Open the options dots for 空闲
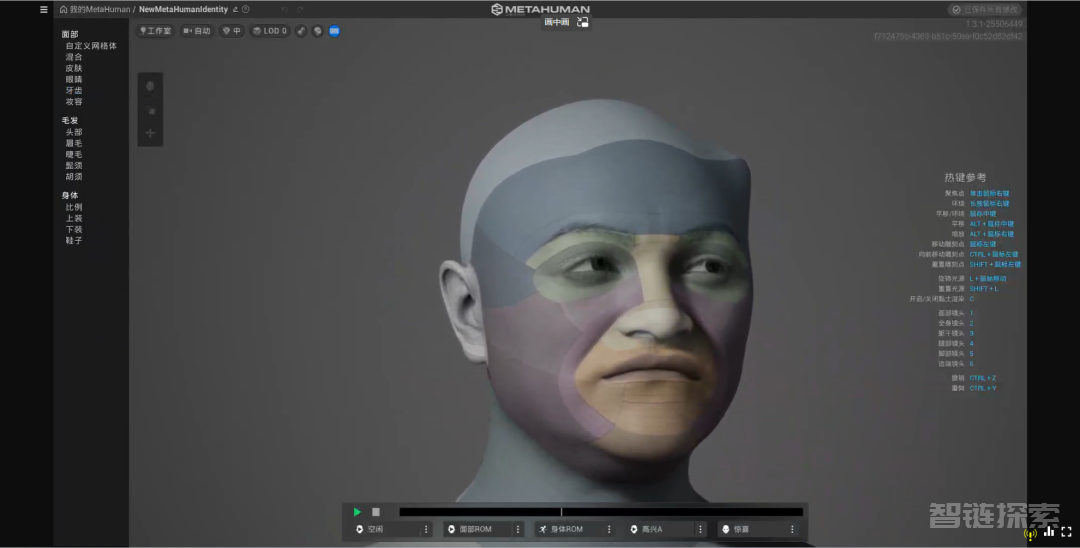Screen dimensions: 1080x548 426,529
